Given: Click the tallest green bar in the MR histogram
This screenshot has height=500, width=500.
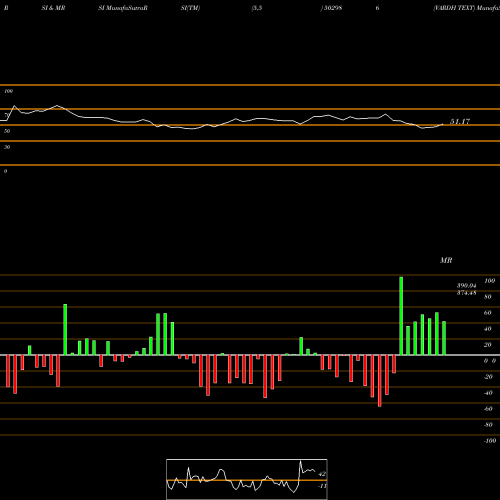Looking at the screenshot, I should 401,316.
